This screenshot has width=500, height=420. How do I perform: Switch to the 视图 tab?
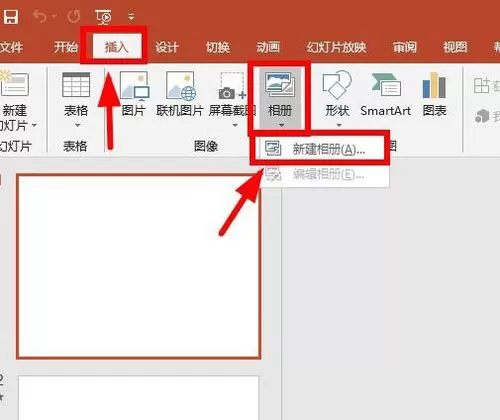[x=455, y=47]
